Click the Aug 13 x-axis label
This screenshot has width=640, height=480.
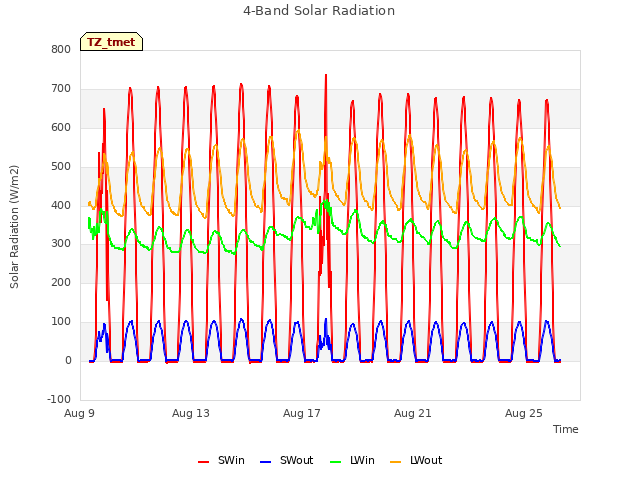pyautogui.click(x=191, y=413)
